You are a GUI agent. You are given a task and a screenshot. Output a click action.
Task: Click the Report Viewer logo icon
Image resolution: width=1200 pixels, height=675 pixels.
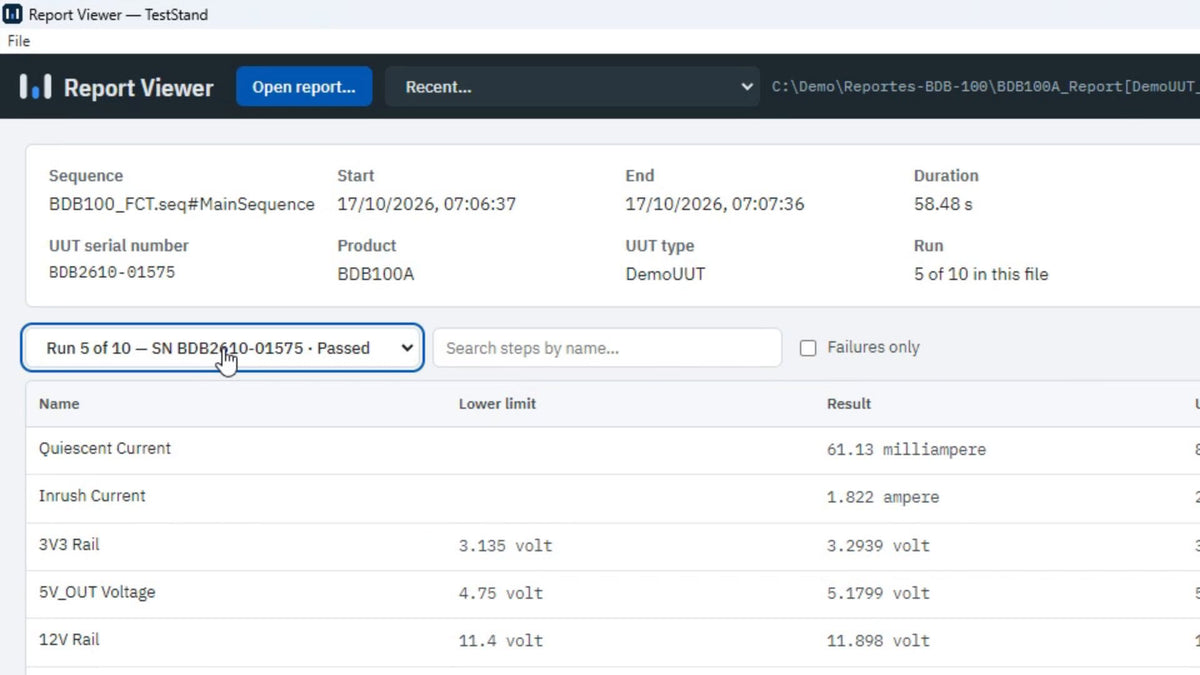click(35, 87)
